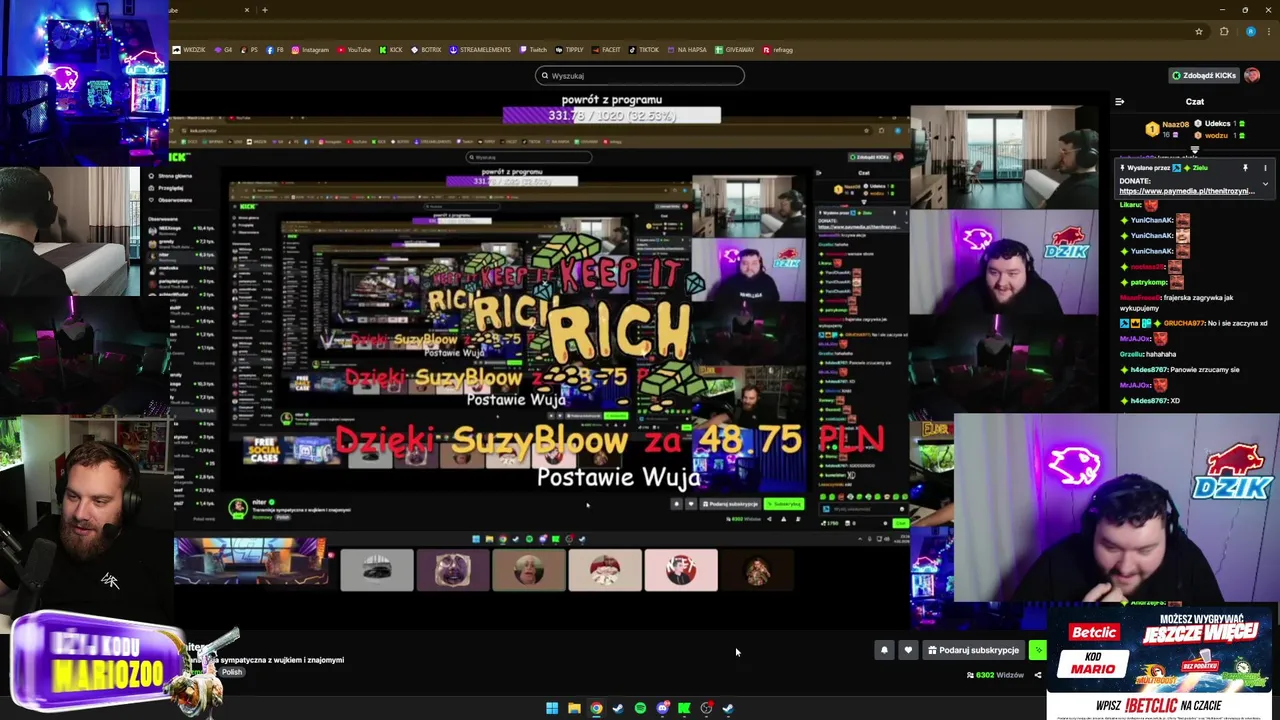Image resolution: width=1280 pixels, height=720 pixels.
Task: Click chat username Grzellu
Action: [1133, 353]
